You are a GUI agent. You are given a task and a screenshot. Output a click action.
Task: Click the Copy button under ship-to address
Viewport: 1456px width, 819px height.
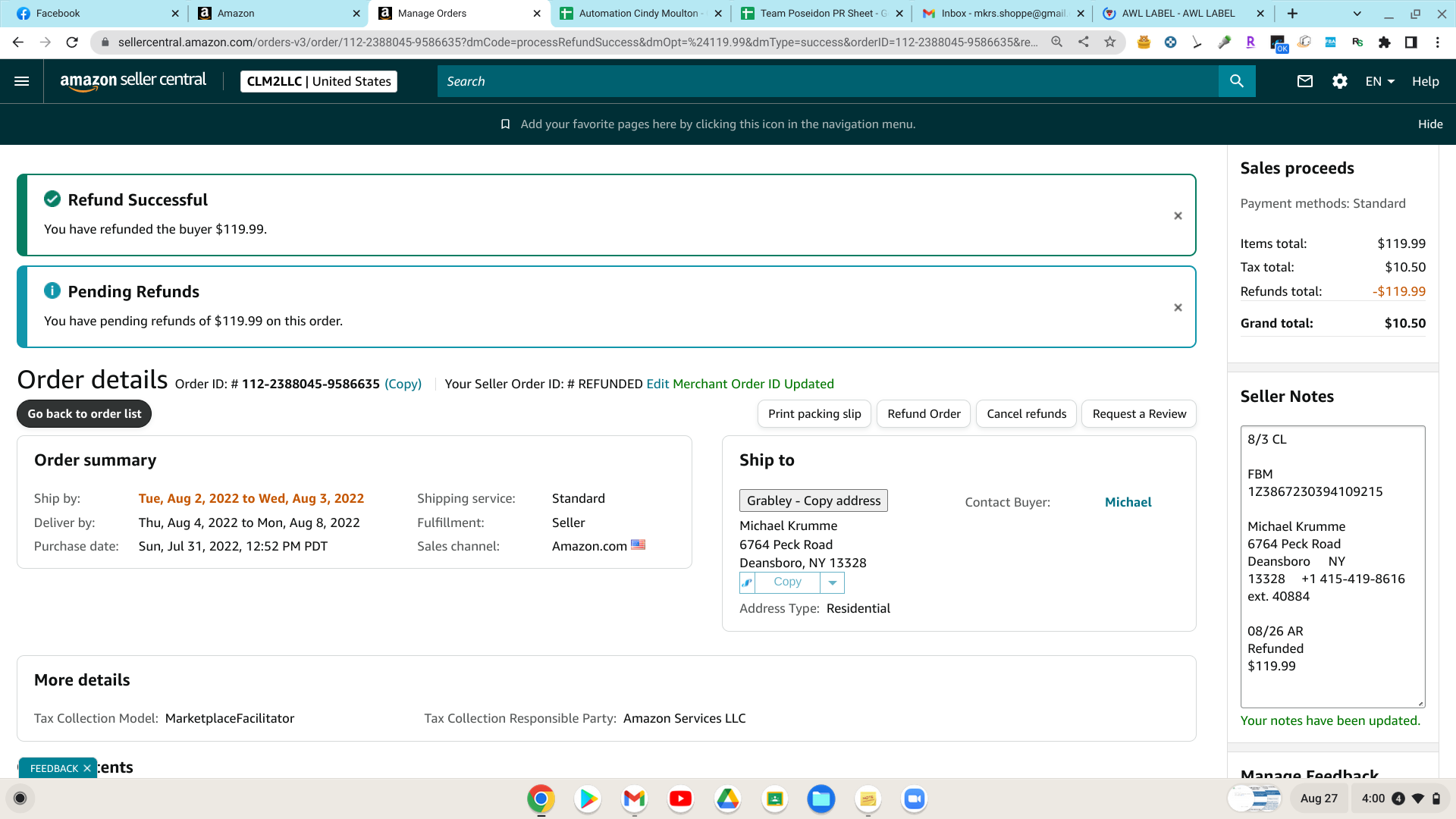[x=787, y=582]
